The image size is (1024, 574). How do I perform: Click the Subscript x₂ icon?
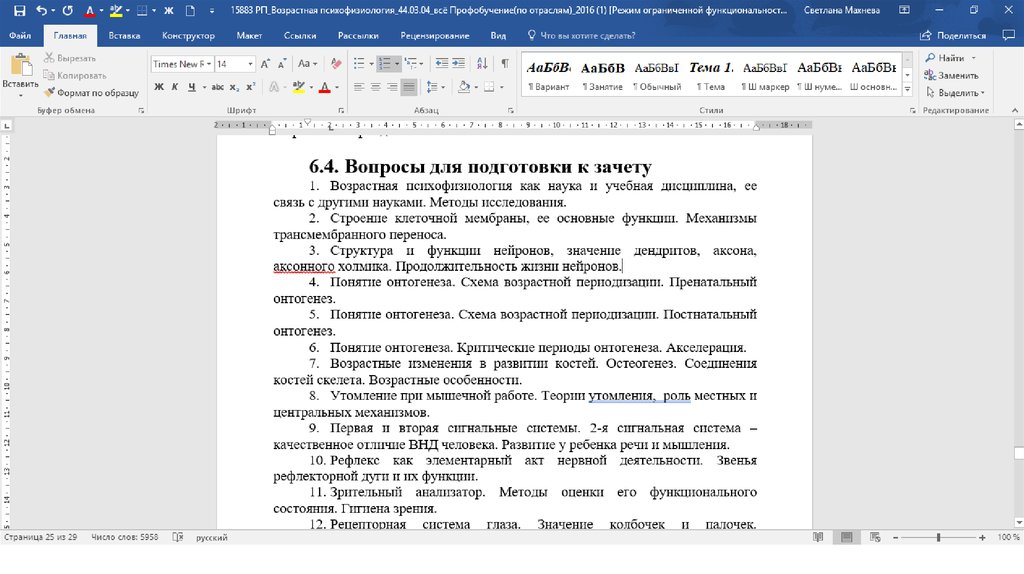pos(235,87)
